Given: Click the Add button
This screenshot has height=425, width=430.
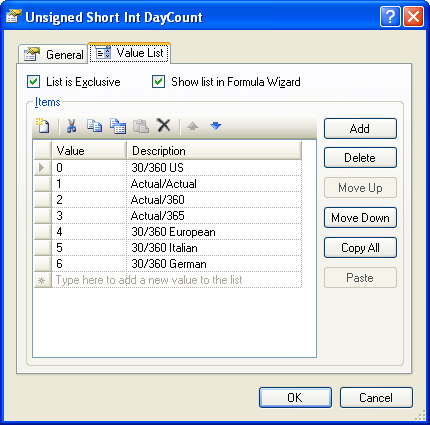Looking at the screenshot, I should click(x=360, y=128).
